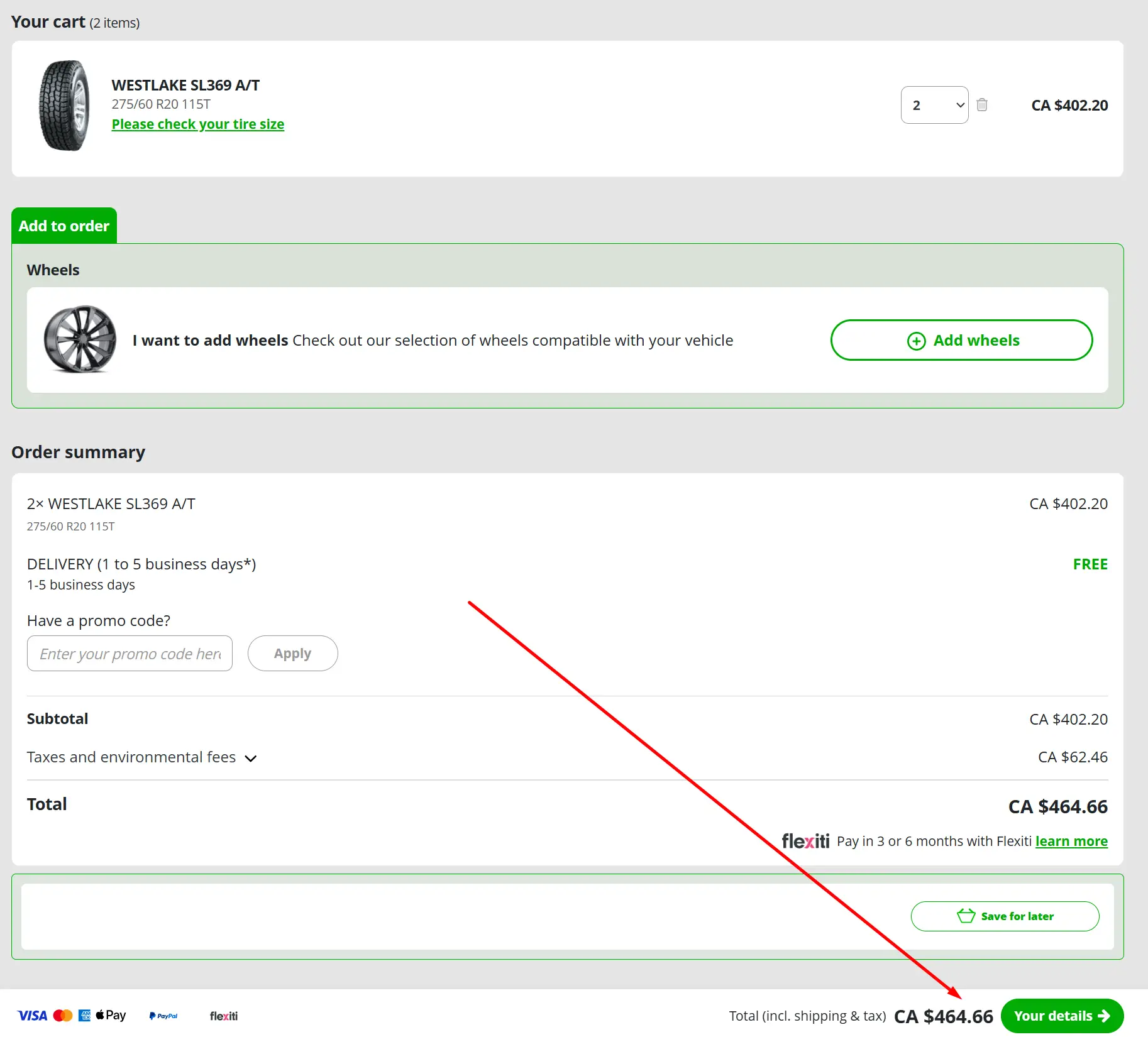Screen dimensions: 1148x1037
Task: Click the trash icon to remove tire
Action: [x=981, y=105]
